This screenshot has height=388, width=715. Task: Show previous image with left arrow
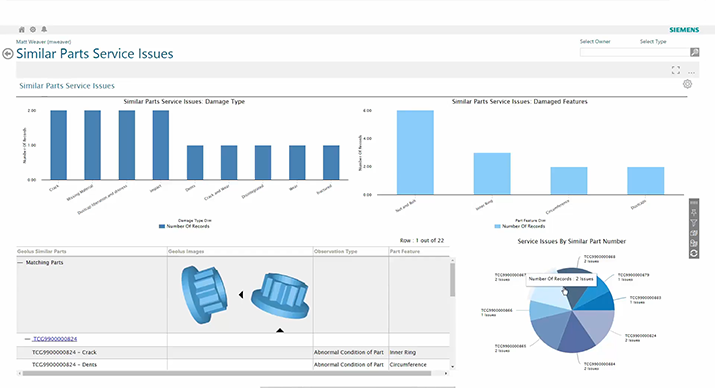(241, 295)
